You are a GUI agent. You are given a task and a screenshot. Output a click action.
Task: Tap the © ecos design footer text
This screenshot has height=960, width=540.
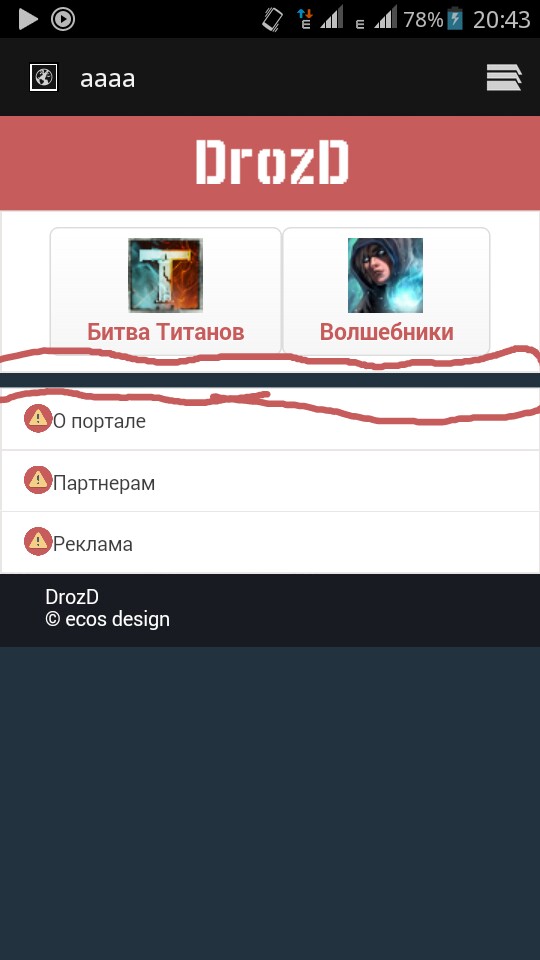tap(108, 619)
